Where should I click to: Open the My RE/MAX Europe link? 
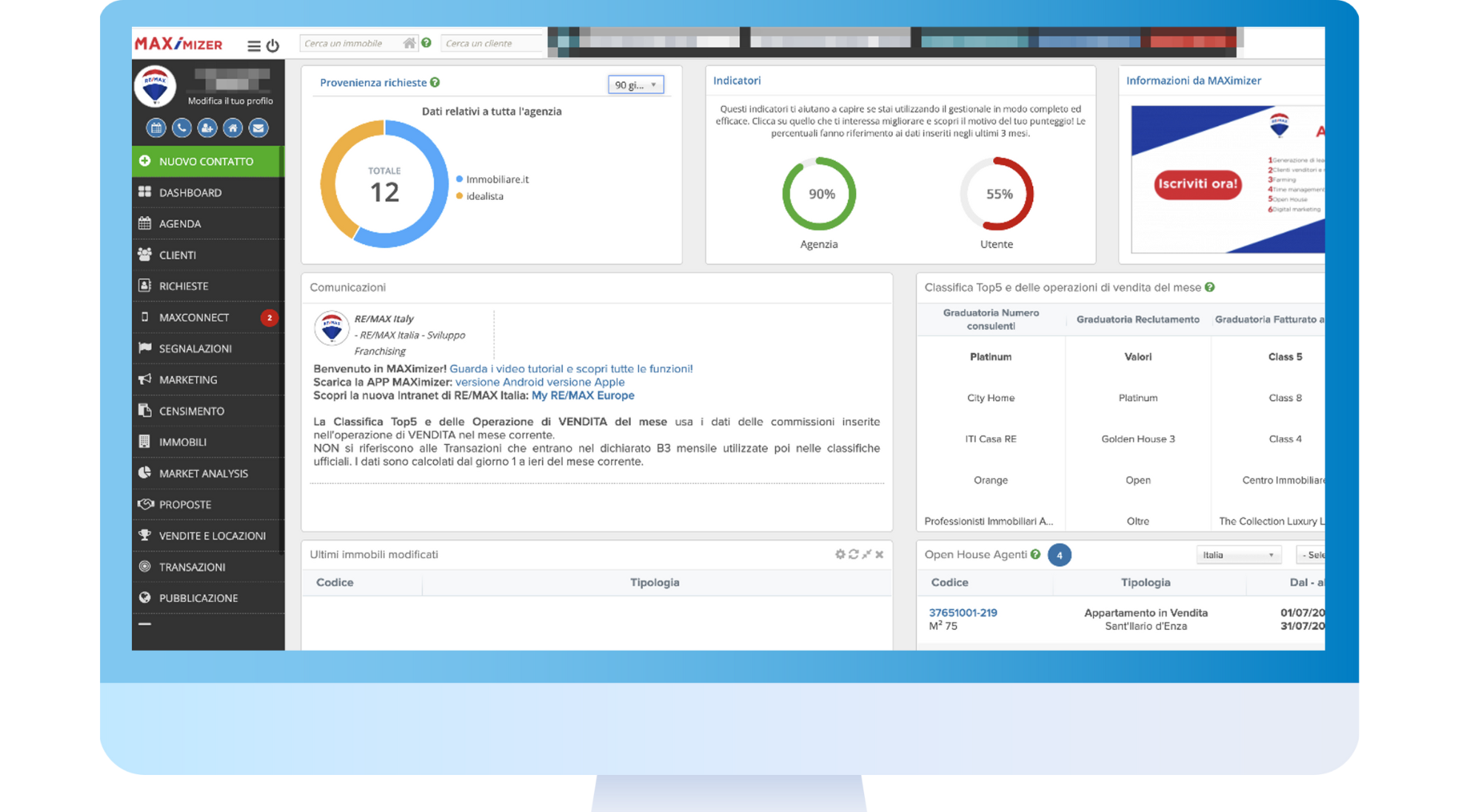582,395
